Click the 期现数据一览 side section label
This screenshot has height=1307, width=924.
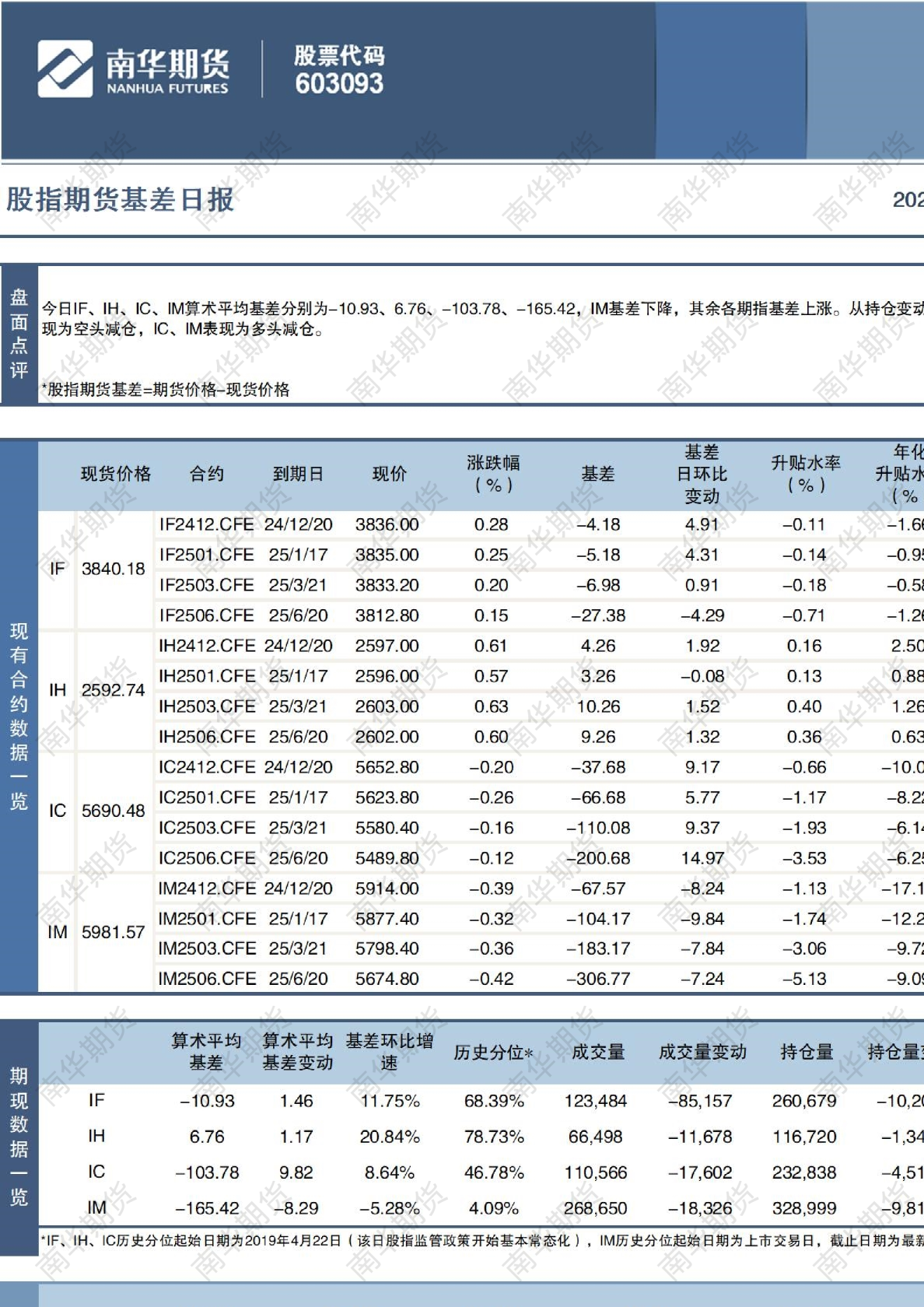[19, 1136]
